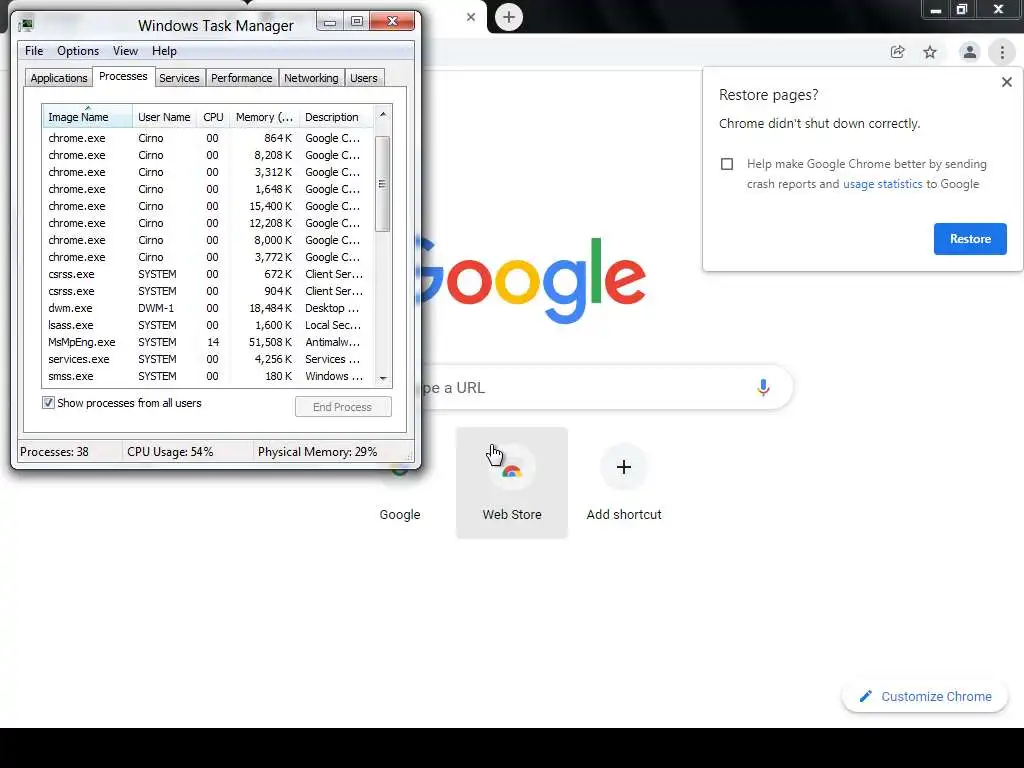Sort by Description column header
The image size is (1024, 768).
(x=336, y=117)
